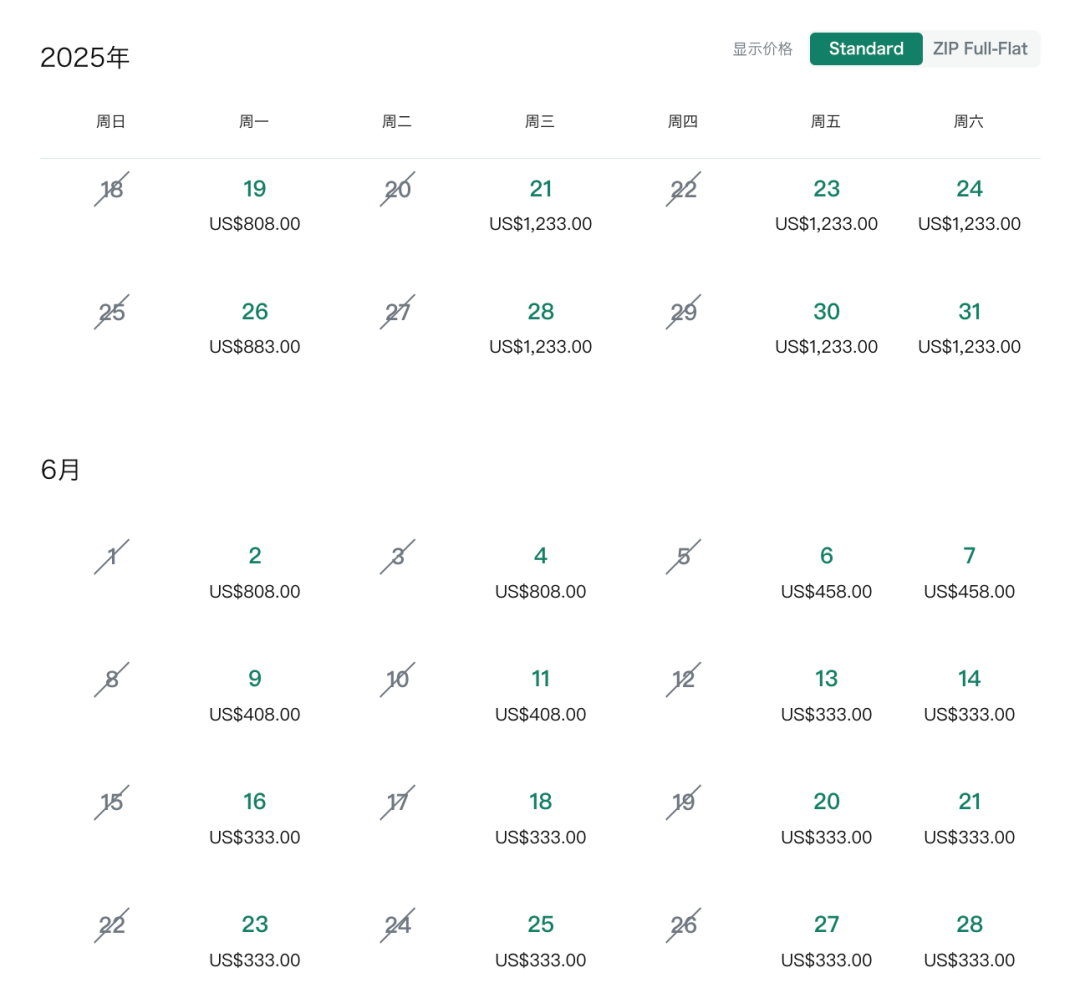
Task: Switch price display to Standard
Action: 866,49
